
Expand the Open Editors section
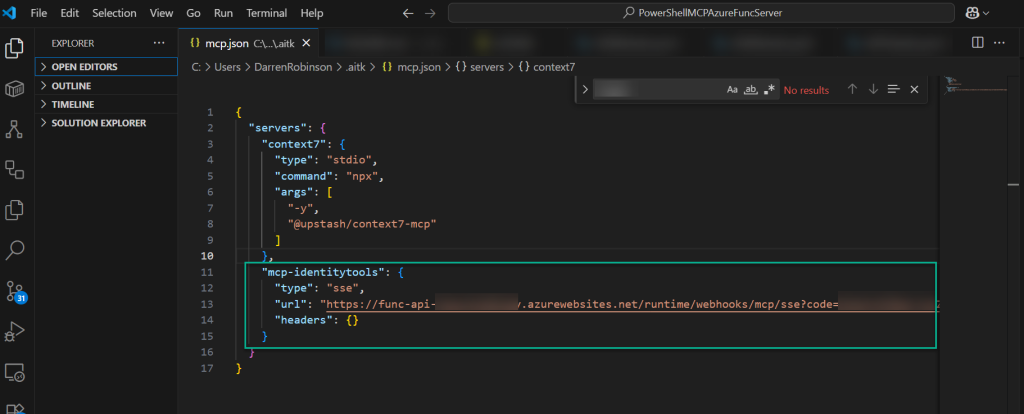84,67
